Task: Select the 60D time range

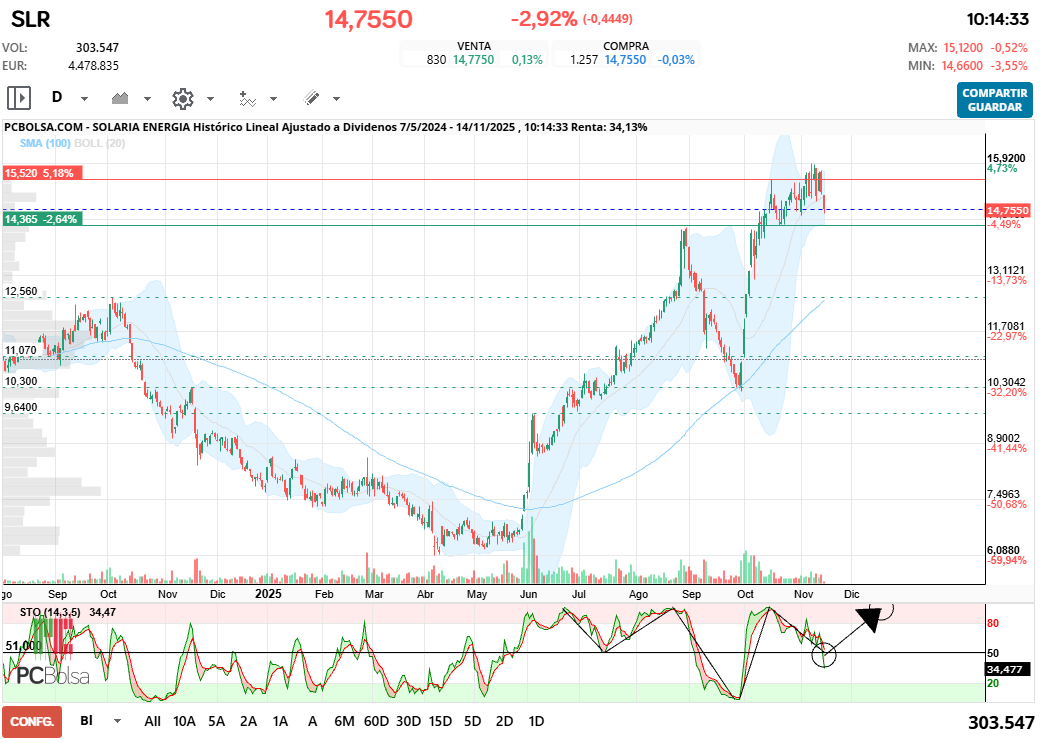Action: click(376, 721)
